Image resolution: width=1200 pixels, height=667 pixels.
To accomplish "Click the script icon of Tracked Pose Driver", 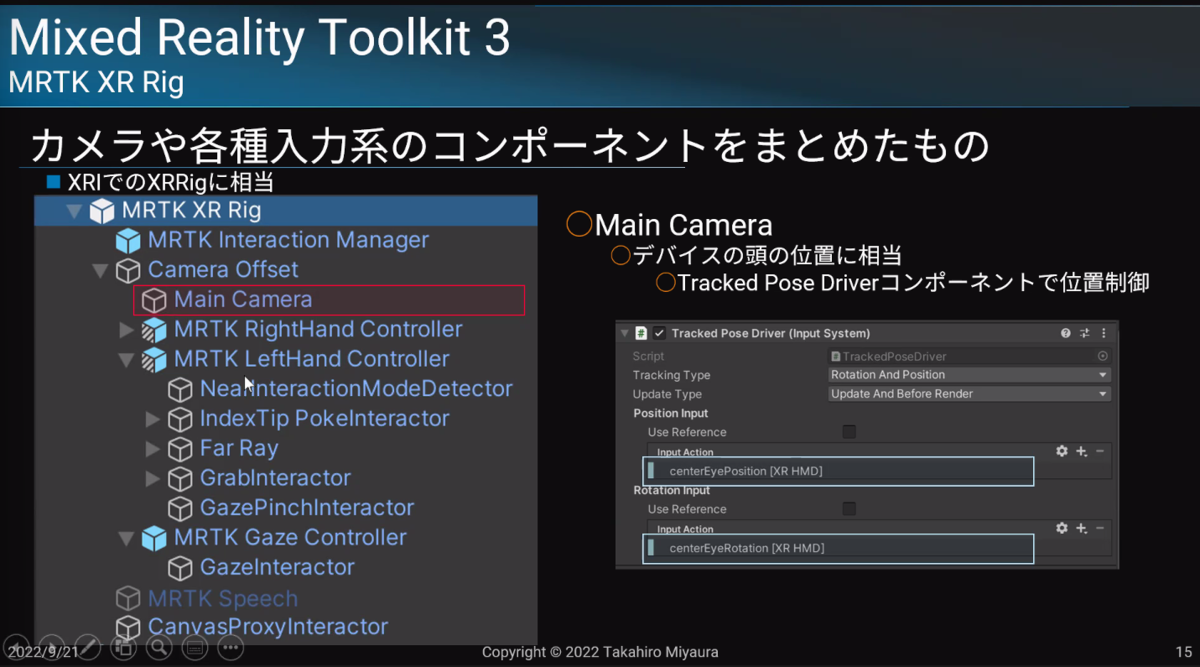I will click(x=642, y=333).
